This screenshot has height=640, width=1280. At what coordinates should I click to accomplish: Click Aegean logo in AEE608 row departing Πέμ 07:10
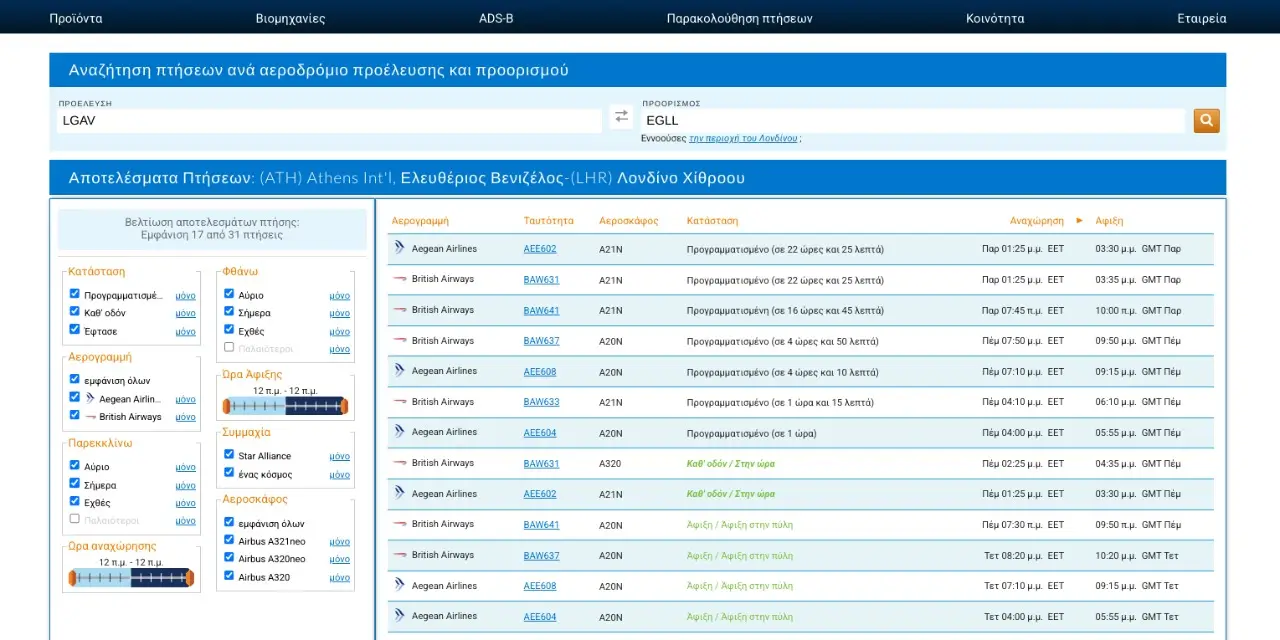[x=400, y=371]
